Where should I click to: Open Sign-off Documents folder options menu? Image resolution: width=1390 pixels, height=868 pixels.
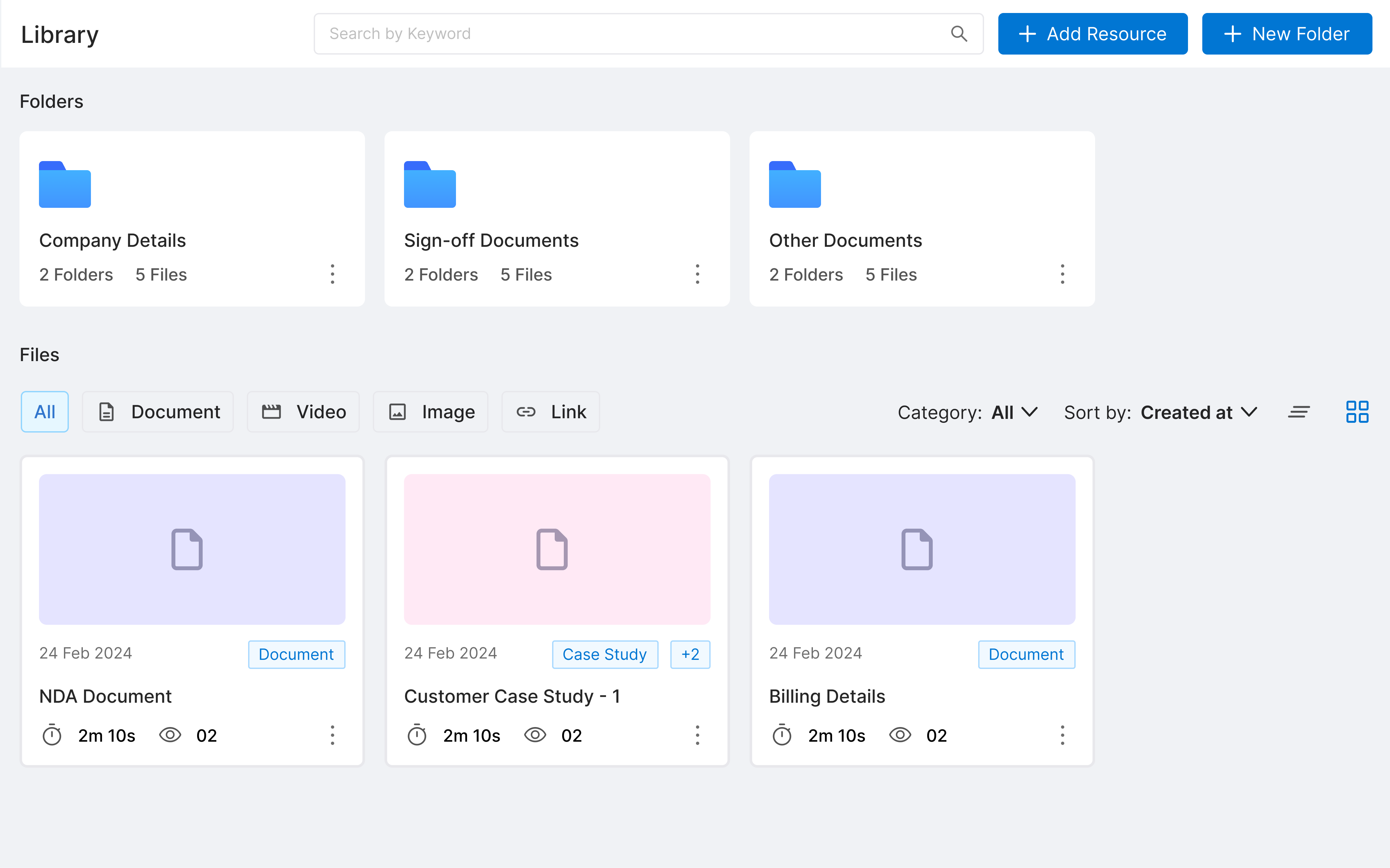point(698,274)
